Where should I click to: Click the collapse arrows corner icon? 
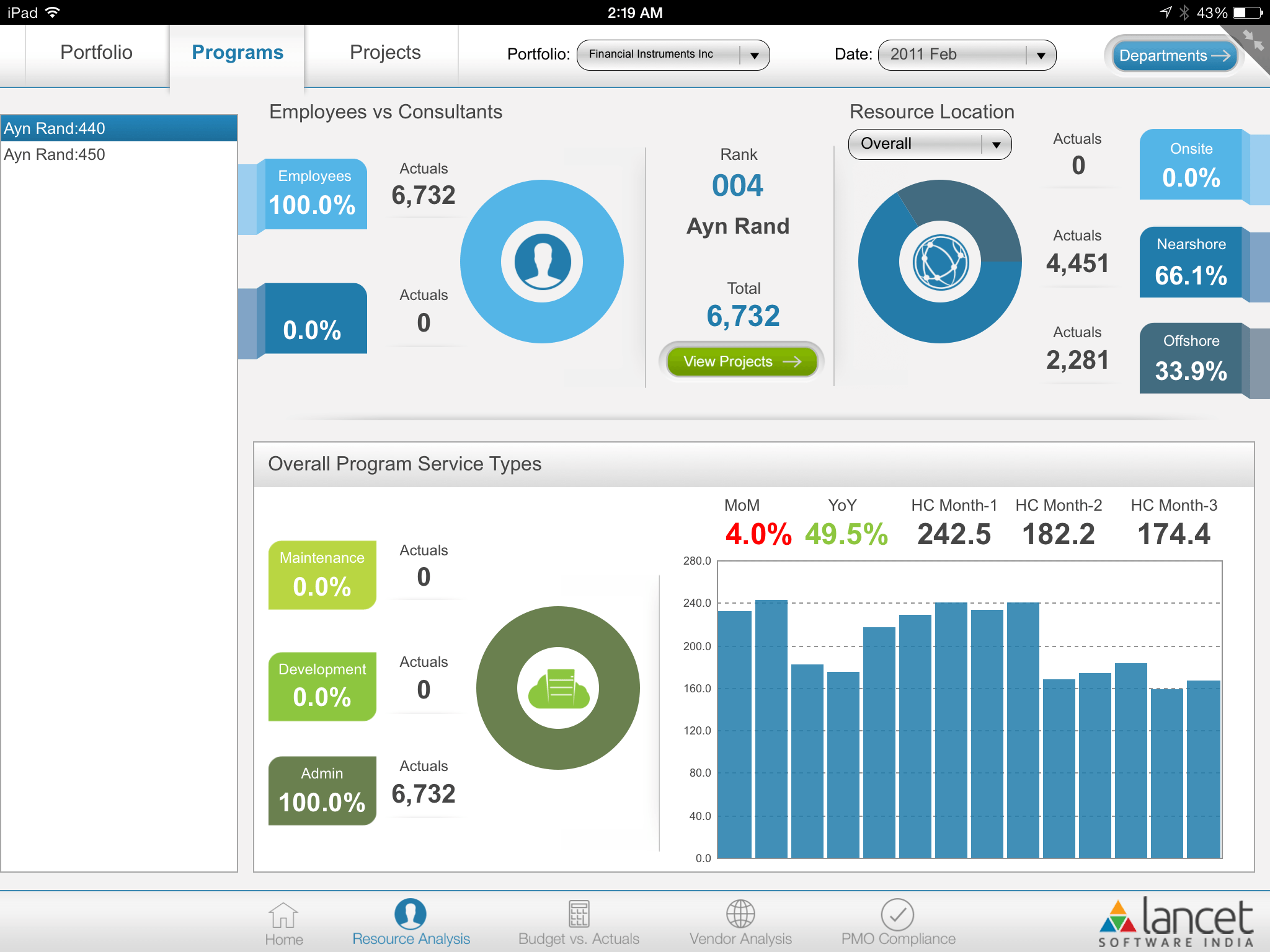tap(1253, 40)
